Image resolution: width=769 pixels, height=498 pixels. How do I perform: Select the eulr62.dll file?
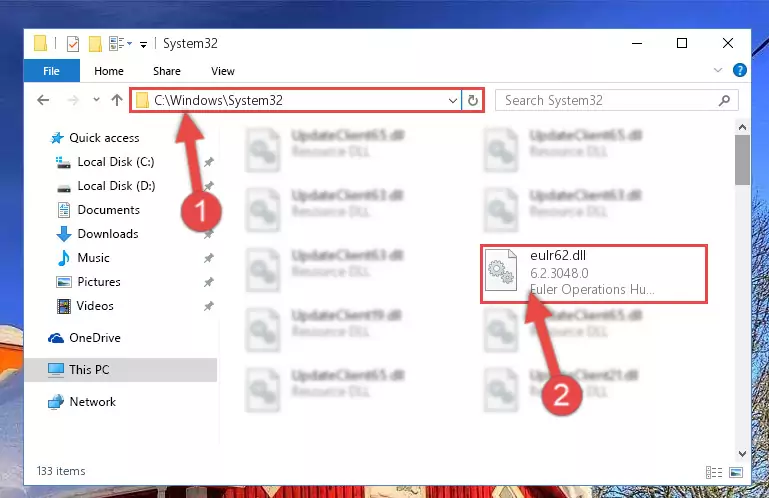point(593,273)
